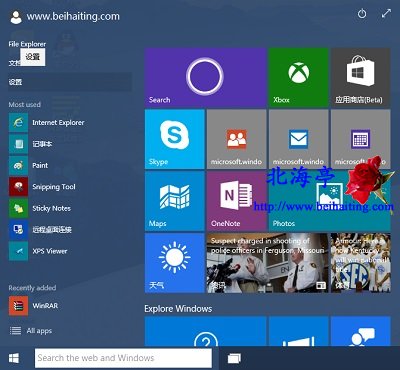
Task: Open the Photos tile
Action: (329, 201)
